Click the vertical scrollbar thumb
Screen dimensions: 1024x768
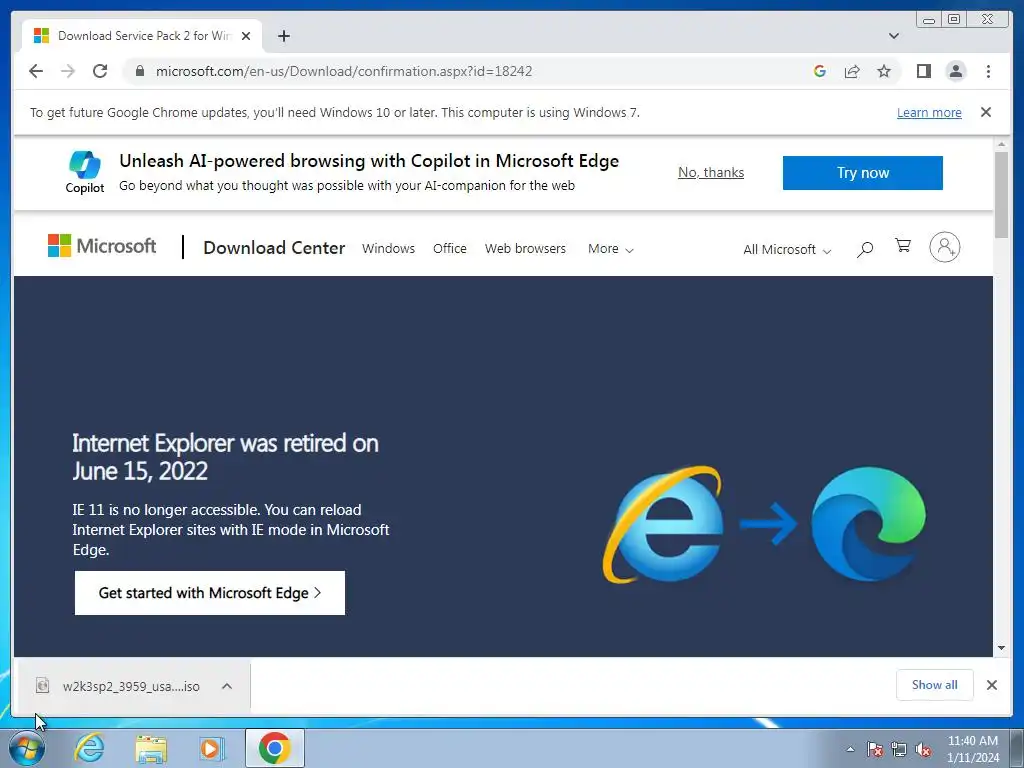tap(1001, 195)
